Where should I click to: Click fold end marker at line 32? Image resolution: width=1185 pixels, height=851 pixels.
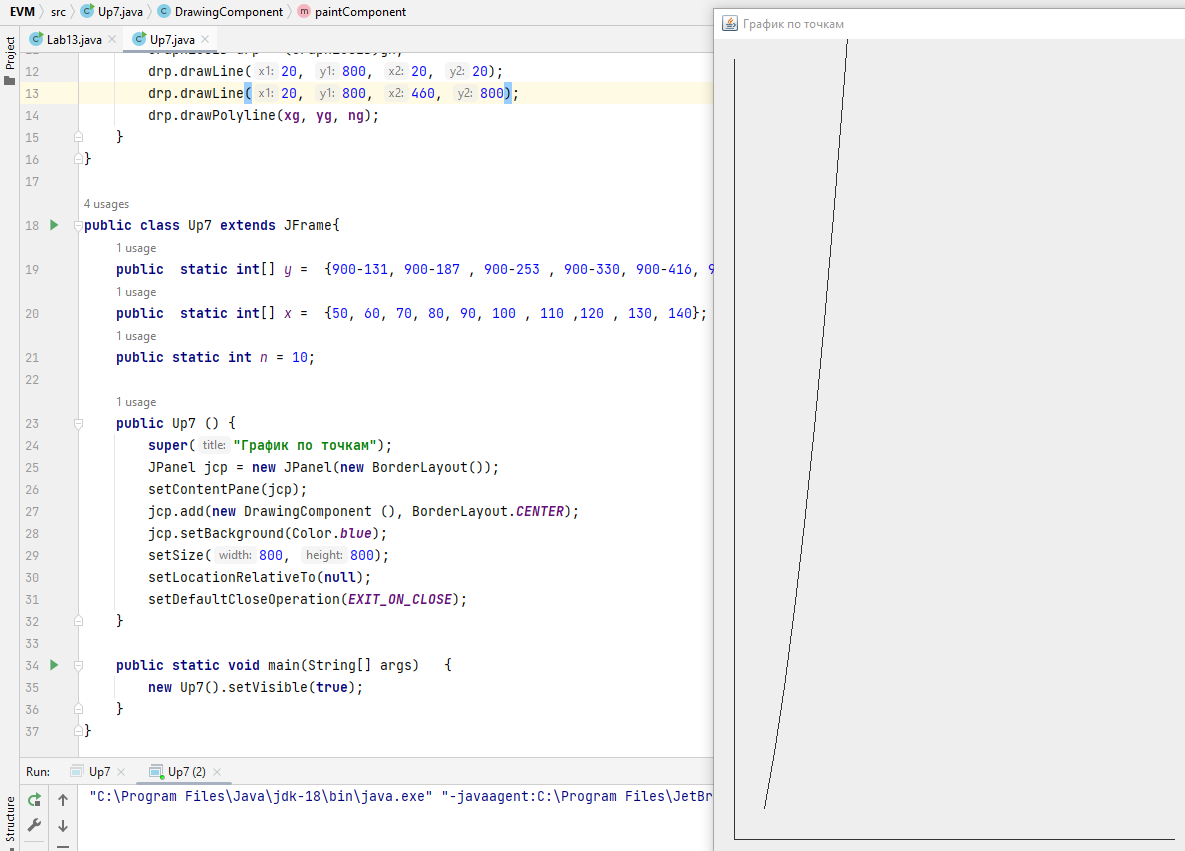78,620
